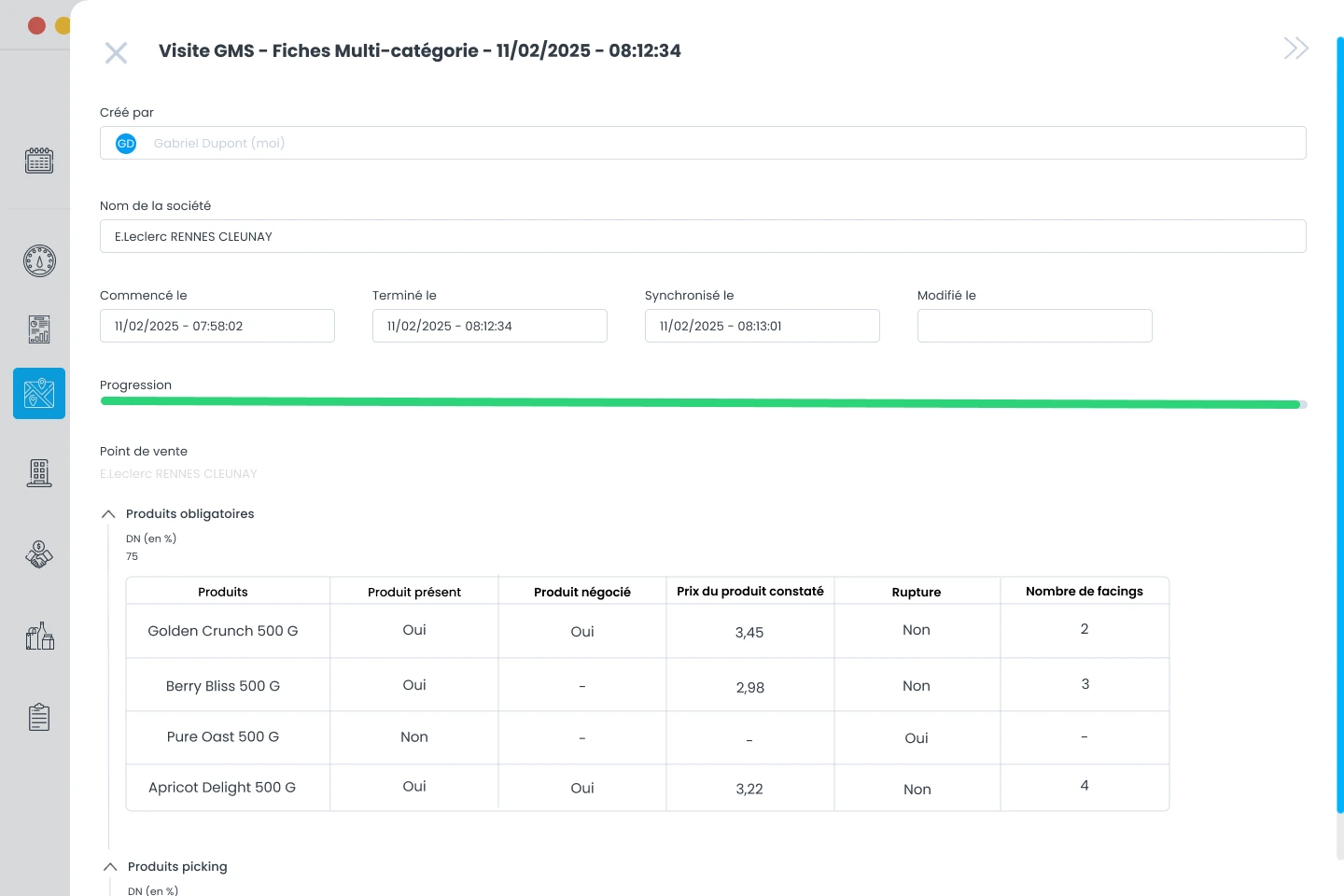Screen dimensions: 1344x896
Task: Click the Terminé le date field
Action: tap(490, 326)
